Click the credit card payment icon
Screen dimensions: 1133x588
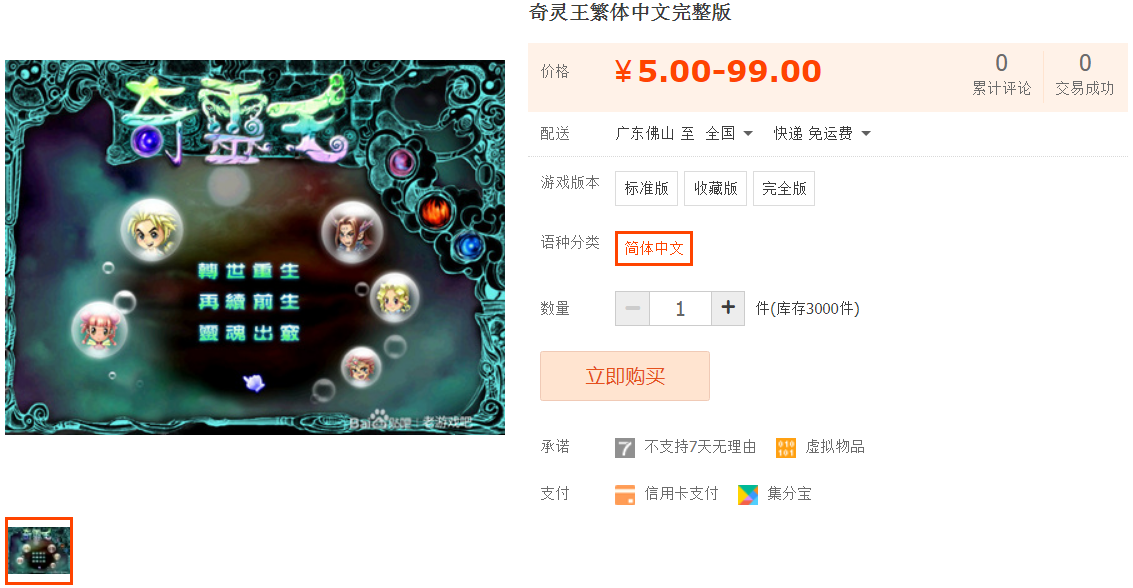(x=625, y=495)
